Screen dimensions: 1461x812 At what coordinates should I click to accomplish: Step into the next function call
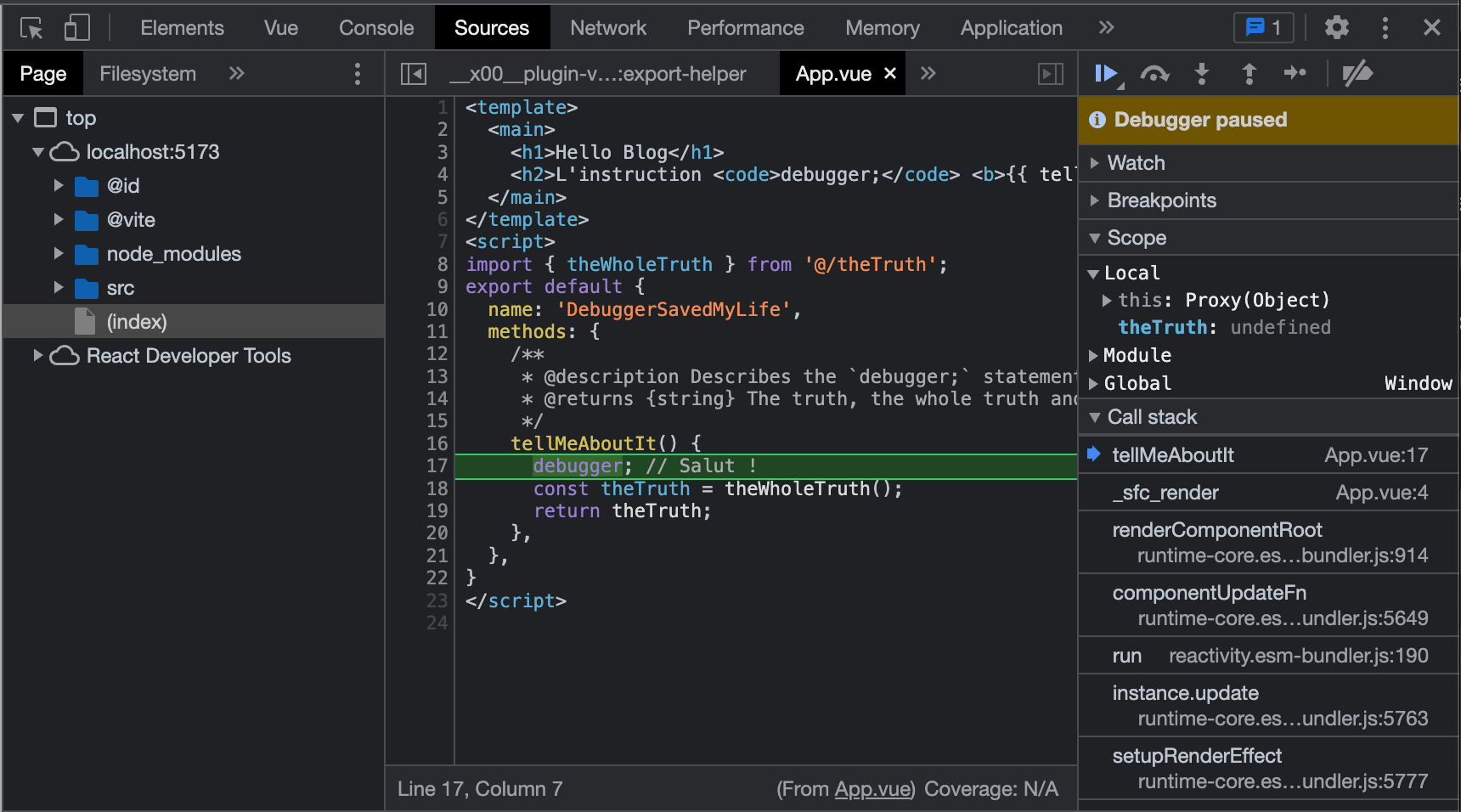pyautogui.click(x=1201, y=73)
